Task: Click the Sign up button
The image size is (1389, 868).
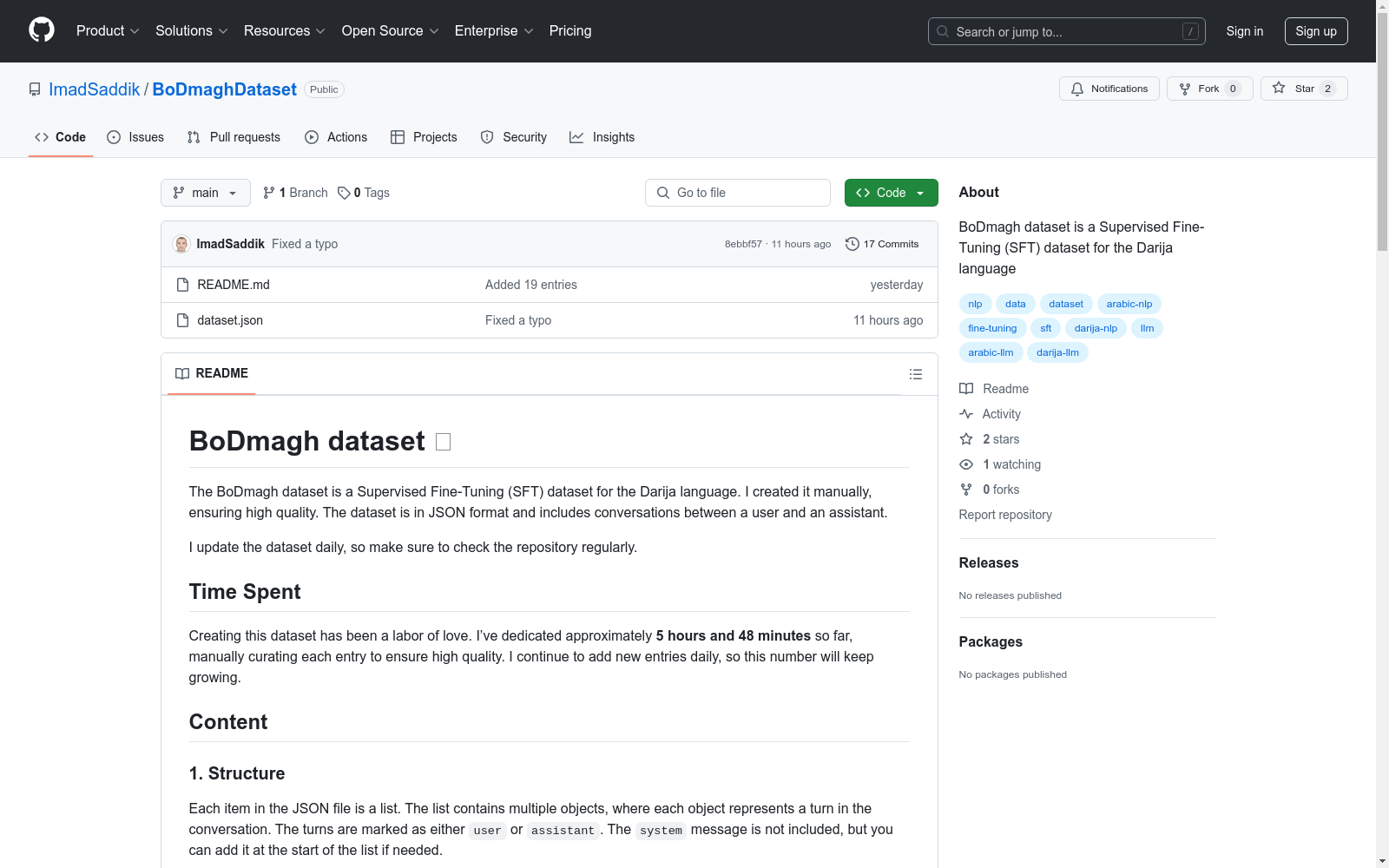Action: coord(1316,31)
